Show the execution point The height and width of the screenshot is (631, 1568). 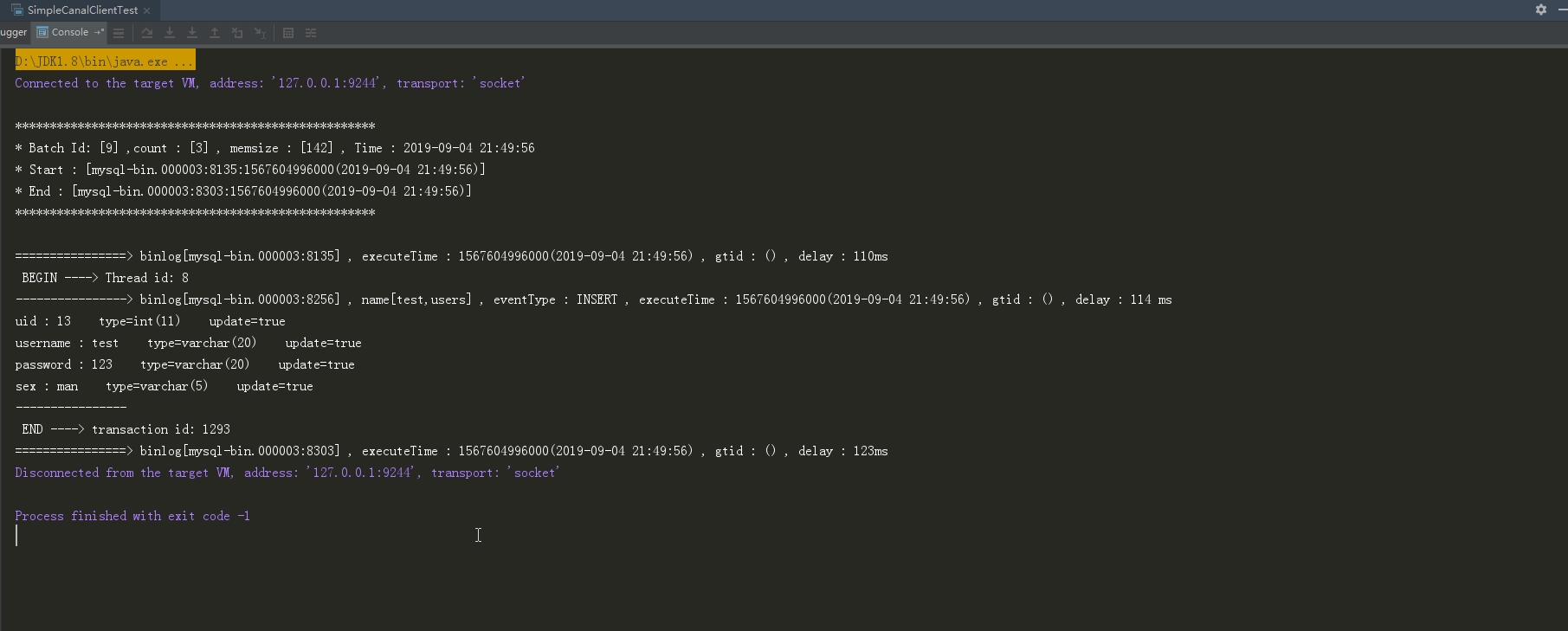(119, 33)
